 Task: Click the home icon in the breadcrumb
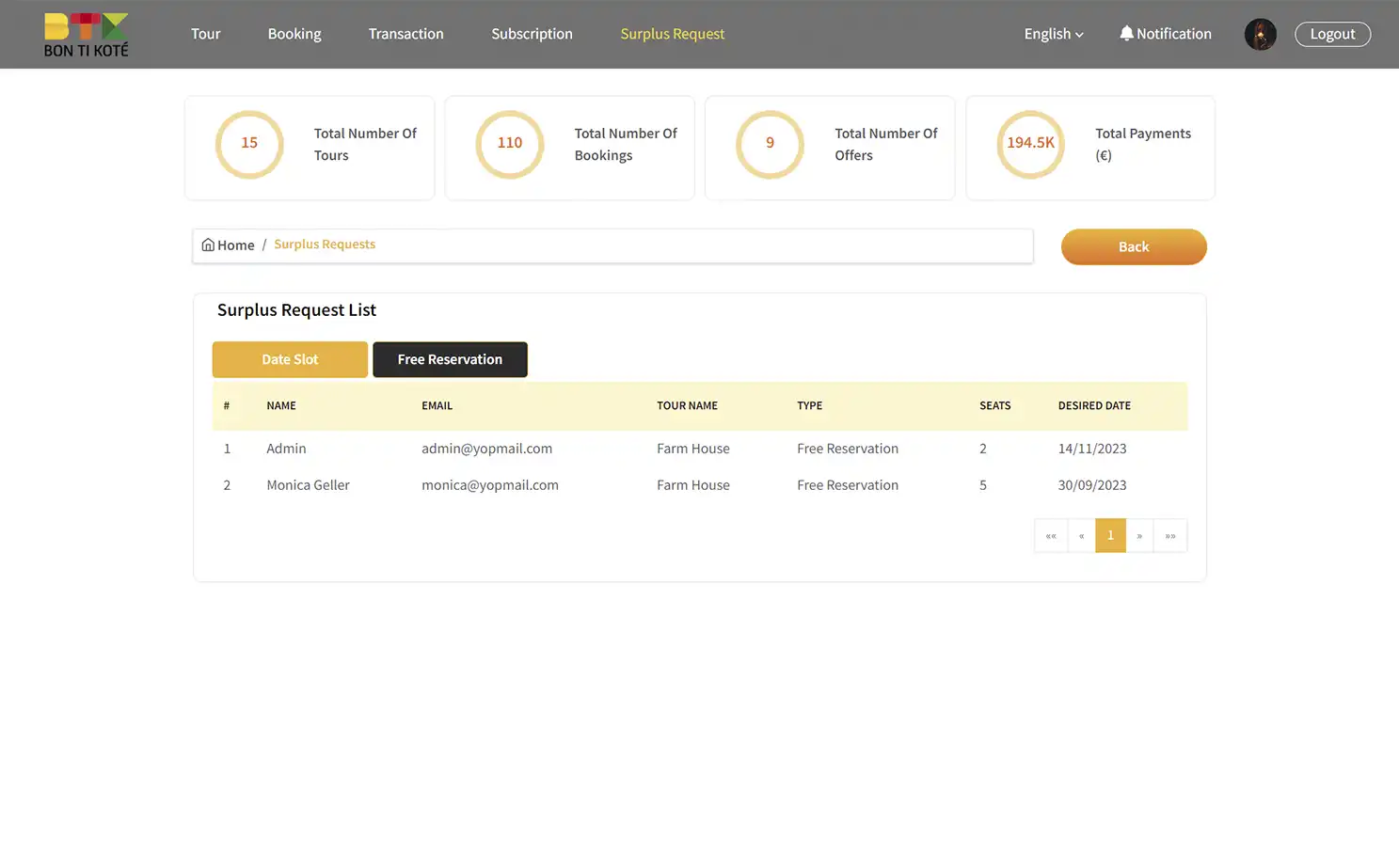pos(209,245)
